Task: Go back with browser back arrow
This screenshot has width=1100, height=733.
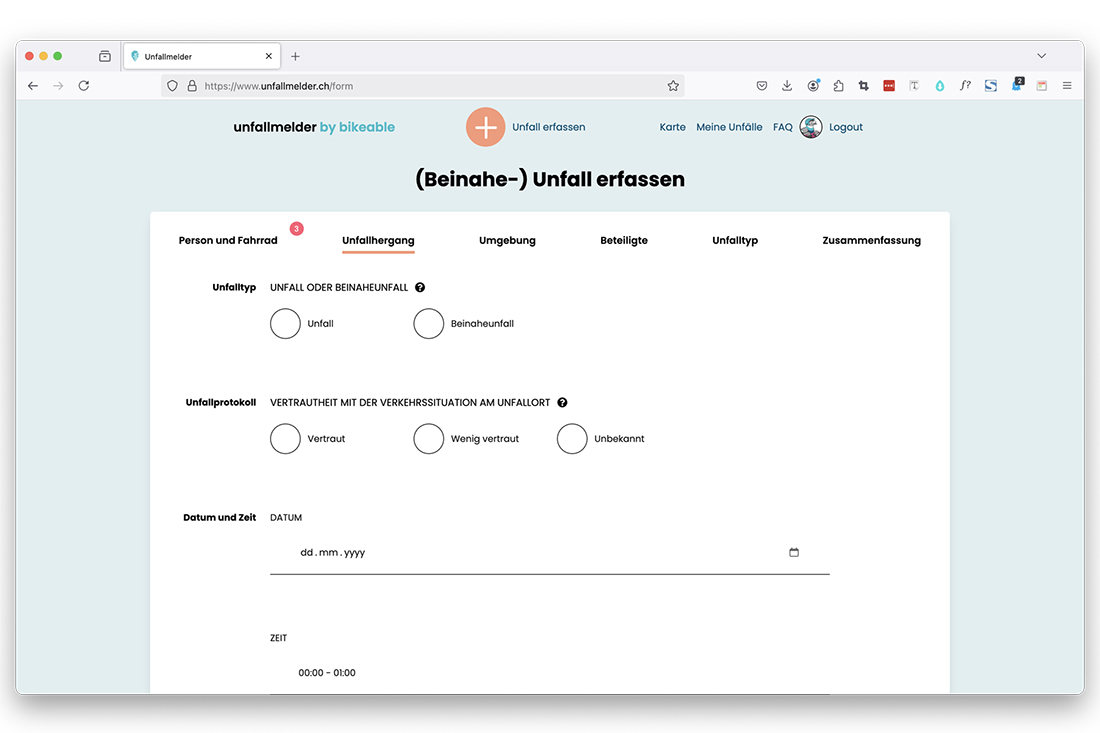Action: (33, 86)
